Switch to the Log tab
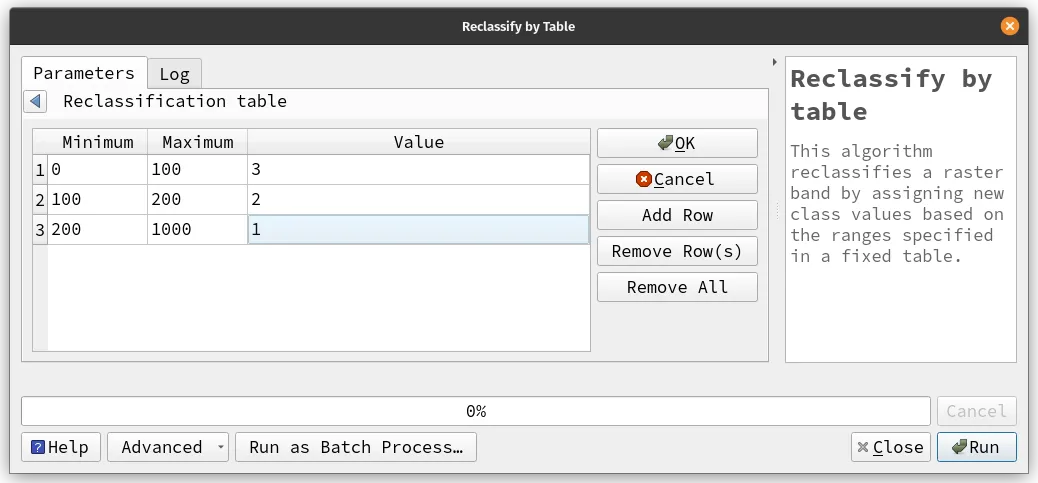This screenshot has height=483, width=1038. tap(174, 74)
